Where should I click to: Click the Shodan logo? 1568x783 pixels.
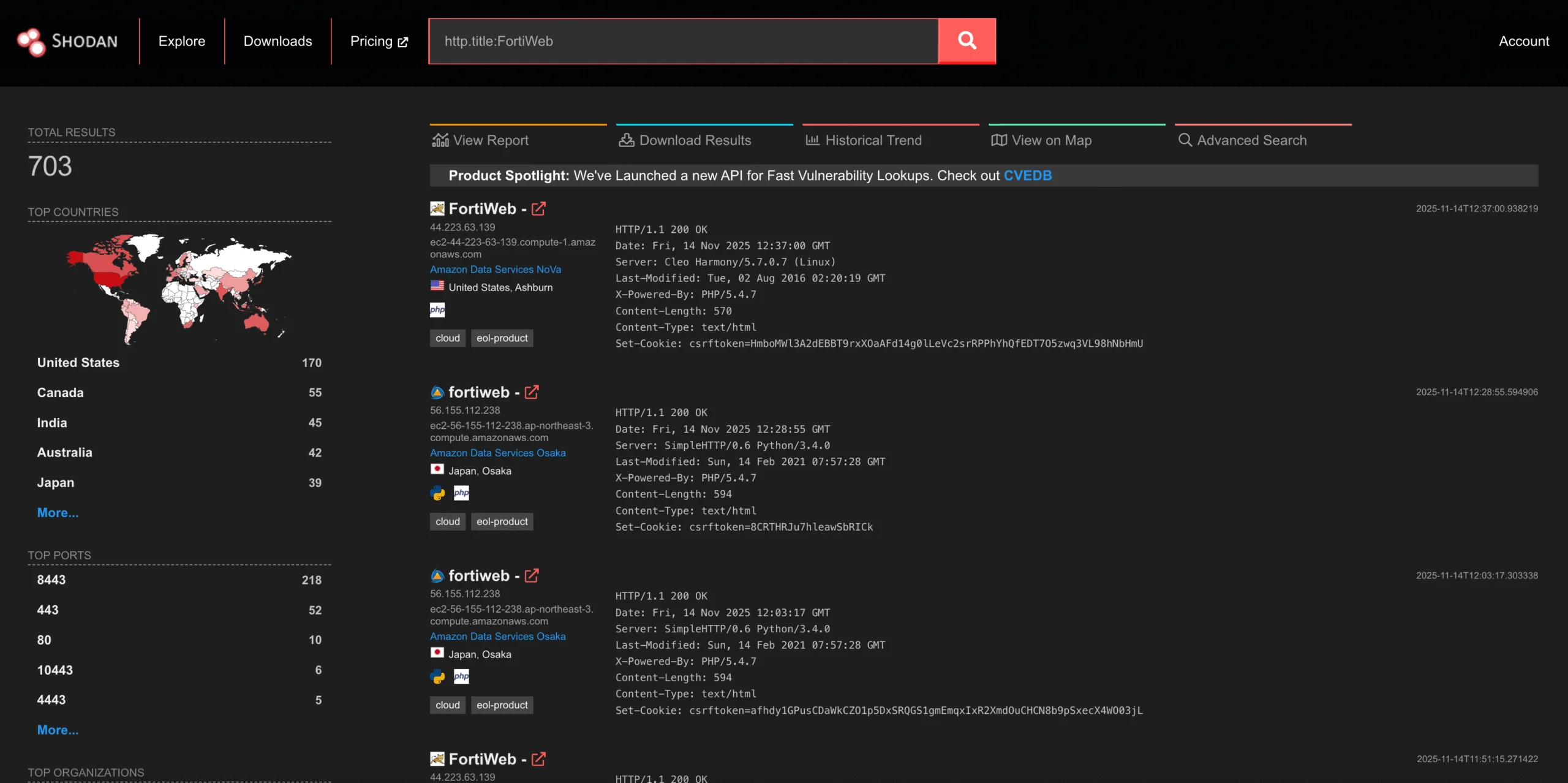pos(67,41)
